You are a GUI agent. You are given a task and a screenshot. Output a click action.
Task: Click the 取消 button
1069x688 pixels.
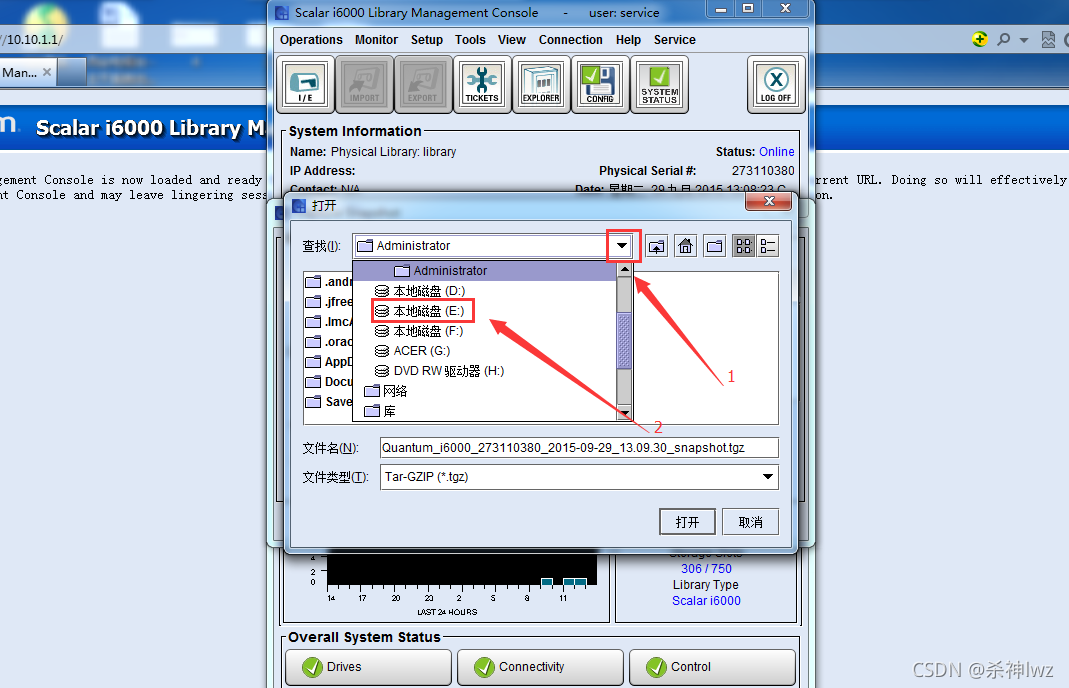click(x=750, y=522)
